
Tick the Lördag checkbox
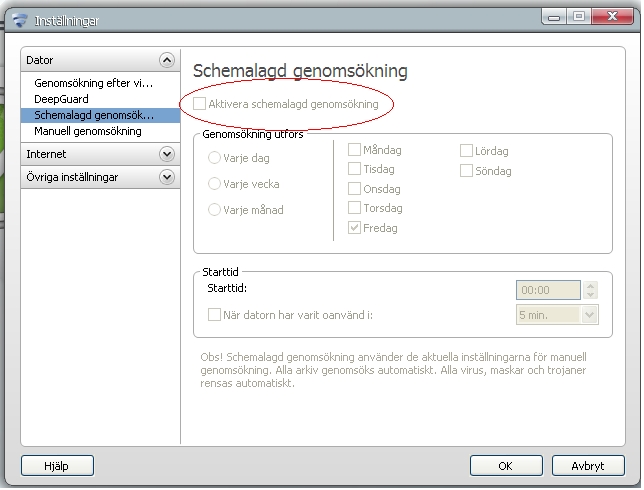tap(466, 151)
